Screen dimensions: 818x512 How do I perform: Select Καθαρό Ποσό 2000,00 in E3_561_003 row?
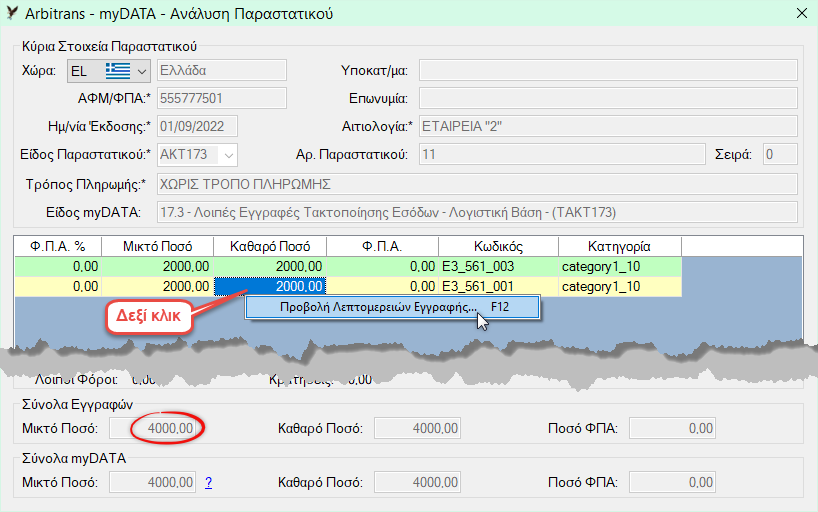coord(270,267)
